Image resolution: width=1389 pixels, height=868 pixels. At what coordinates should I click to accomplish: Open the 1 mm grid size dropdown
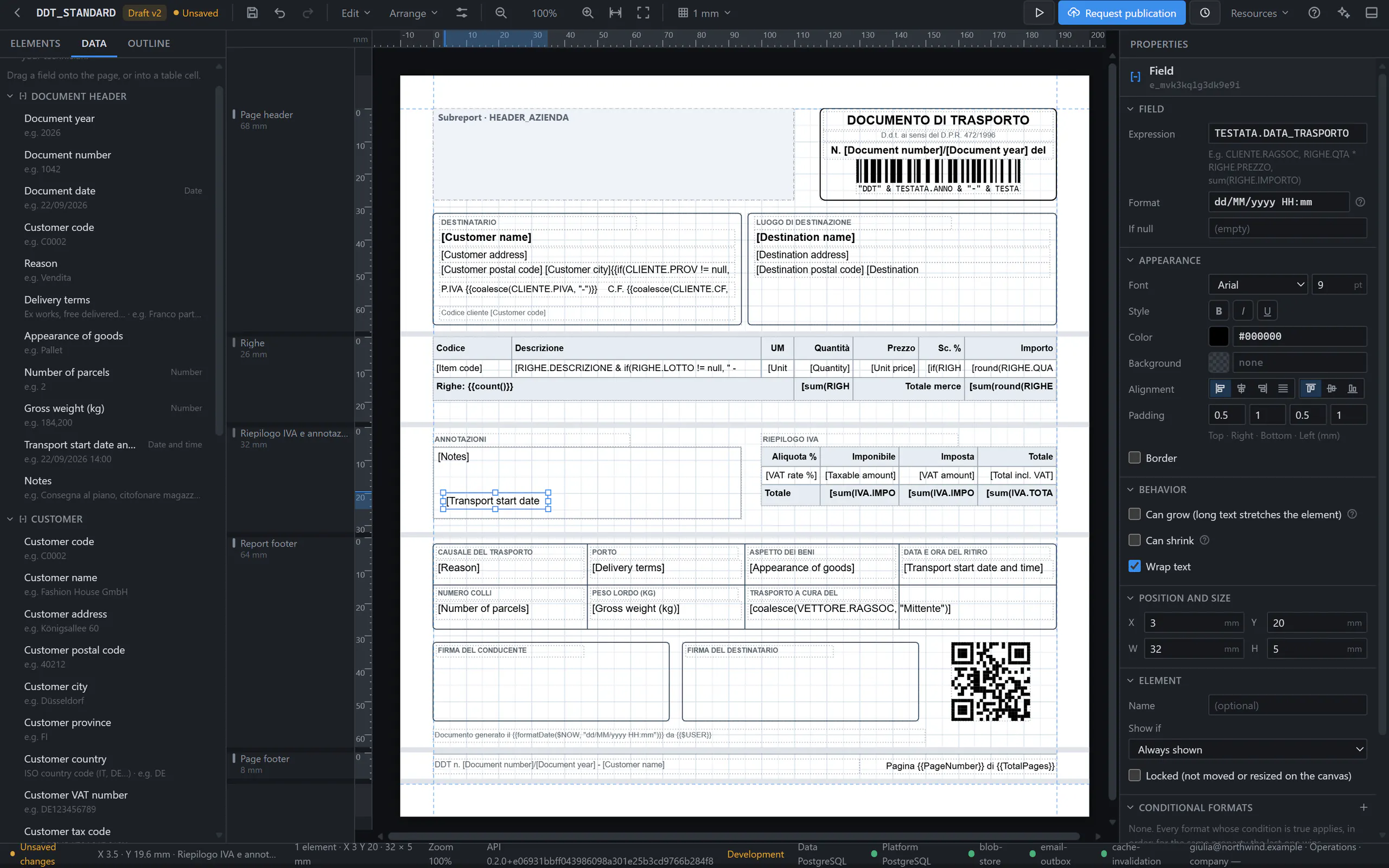[x=704, y=12]
